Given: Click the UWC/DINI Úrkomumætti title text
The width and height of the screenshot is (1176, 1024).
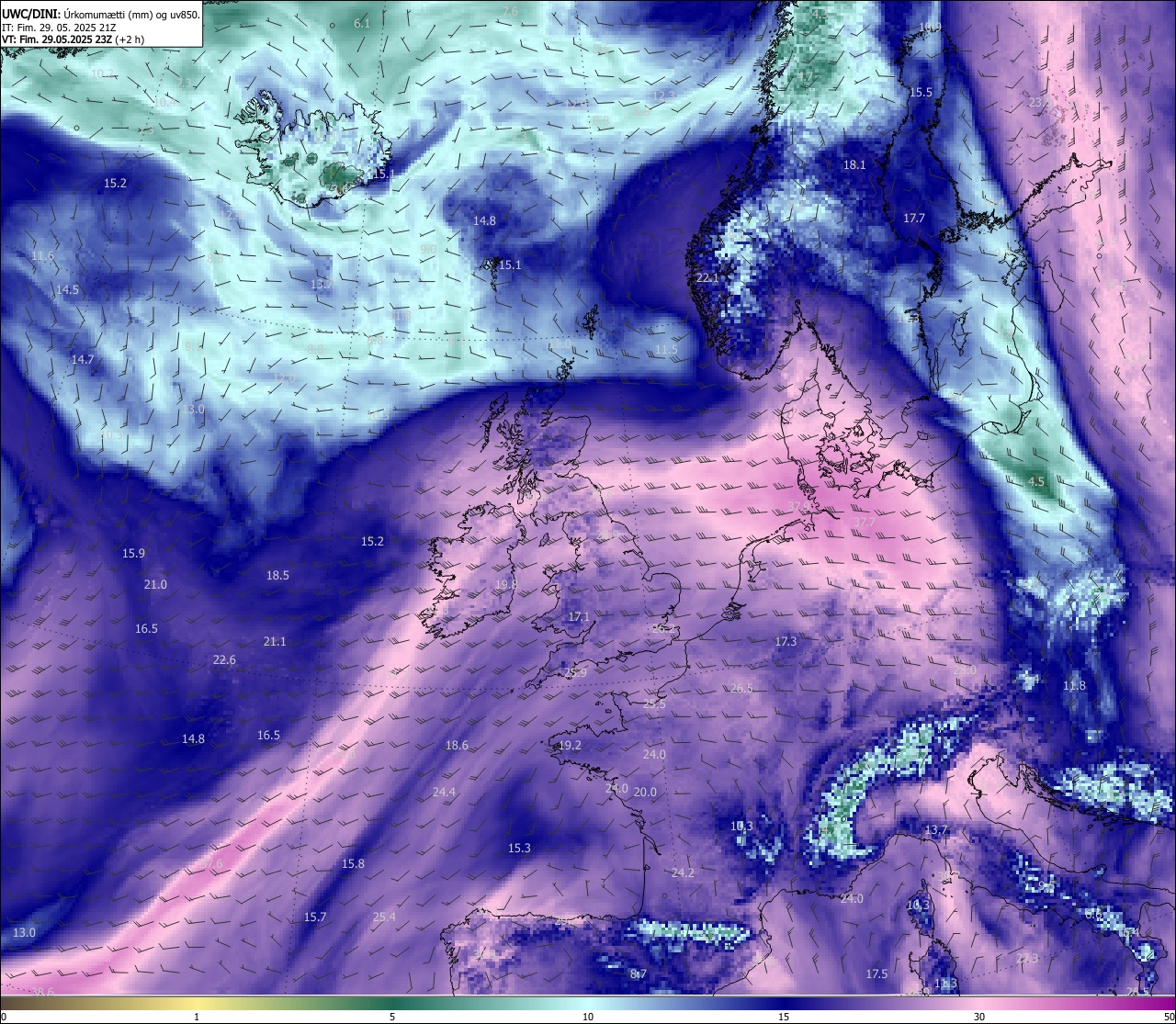Looking at the screenshot, I should pos(101,14).
